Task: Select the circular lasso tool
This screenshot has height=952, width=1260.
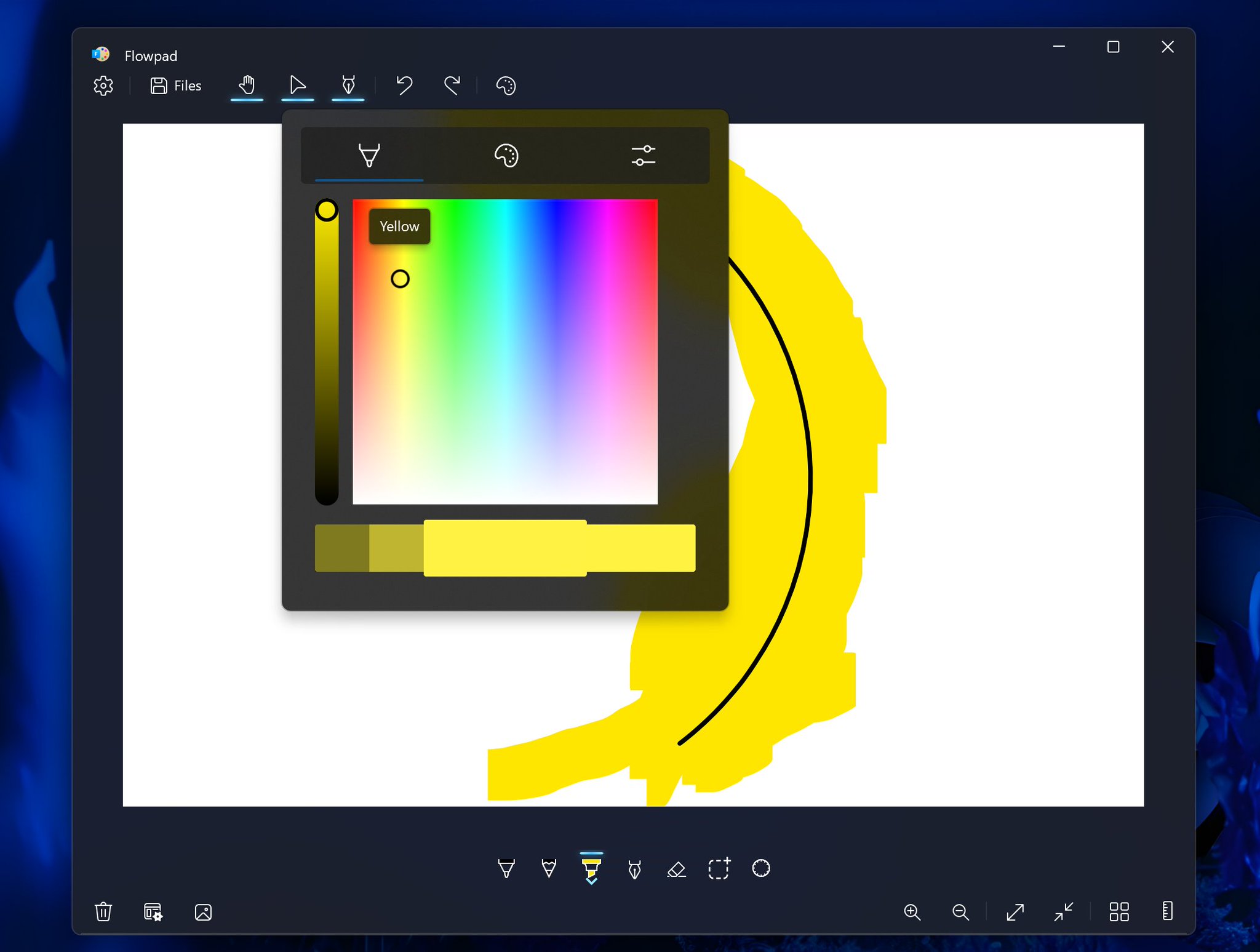Action: [x=759, y=869]
